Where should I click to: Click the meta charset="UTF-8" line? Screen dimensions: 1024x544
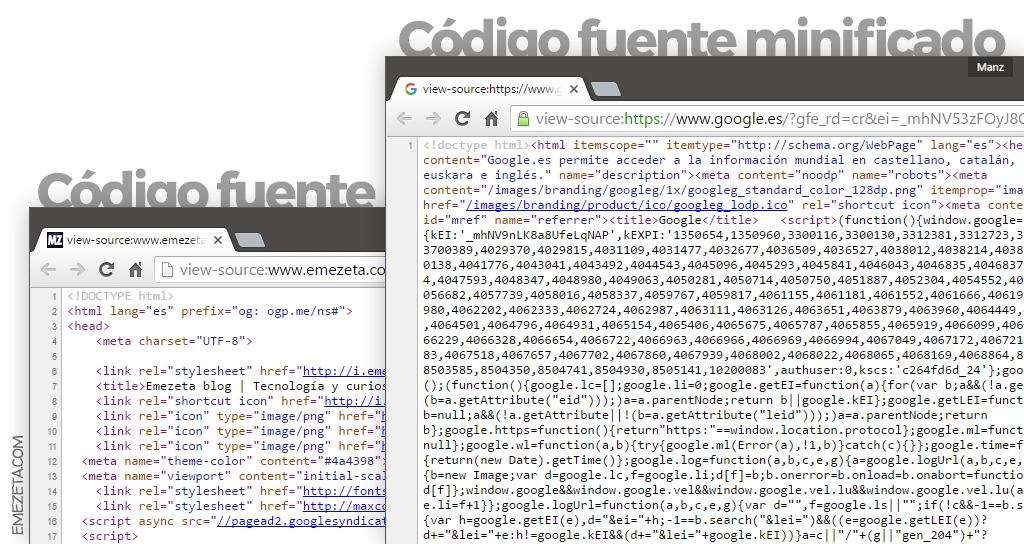click(174, 341)
